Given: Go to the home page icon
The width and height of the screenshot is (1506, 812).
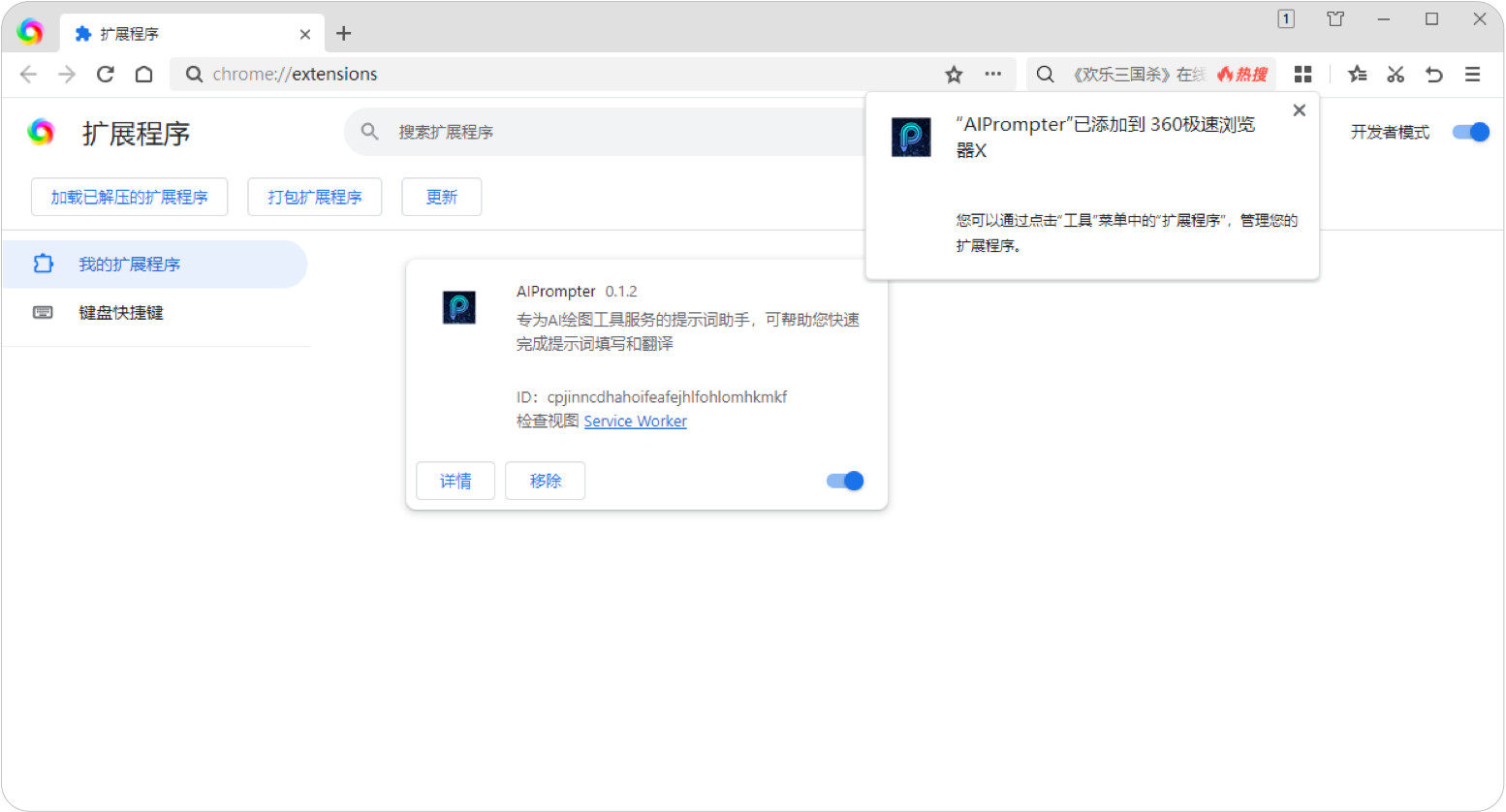Looking at the screenshot, I should (143, 75).
